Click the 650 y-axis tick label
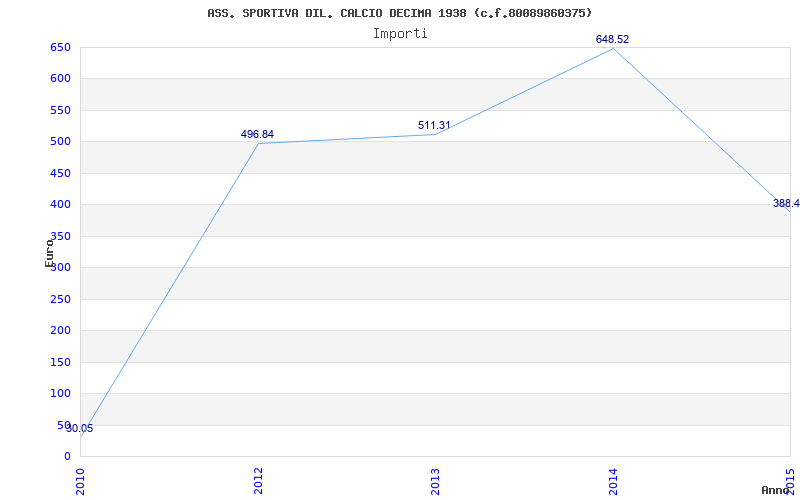Screen dimensions: 800x500 coord(60,47)
